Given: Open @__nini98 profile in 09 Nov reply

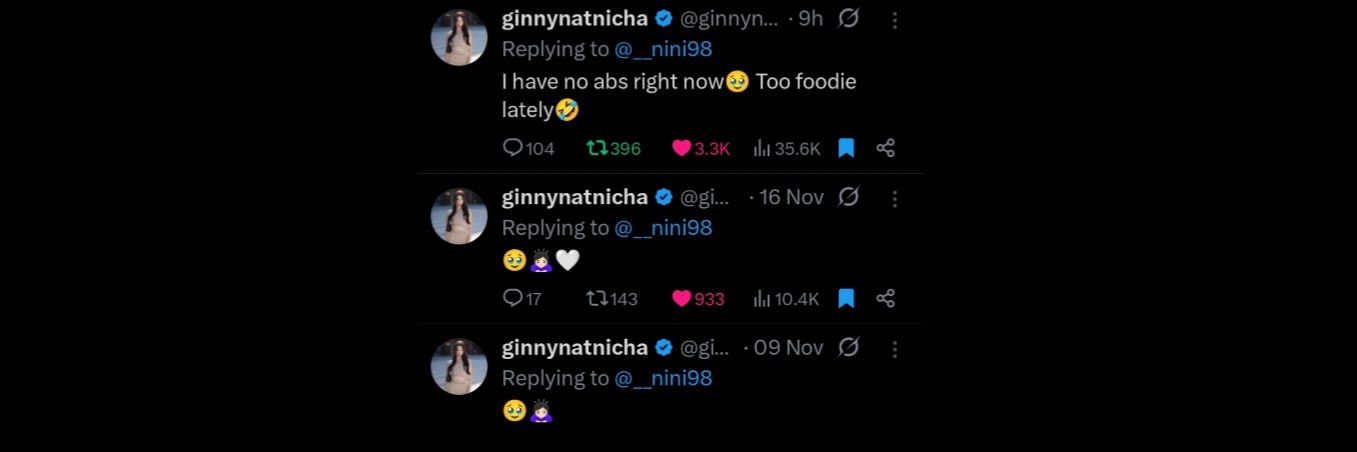Looking at the screenshot, I should point(663,378).
